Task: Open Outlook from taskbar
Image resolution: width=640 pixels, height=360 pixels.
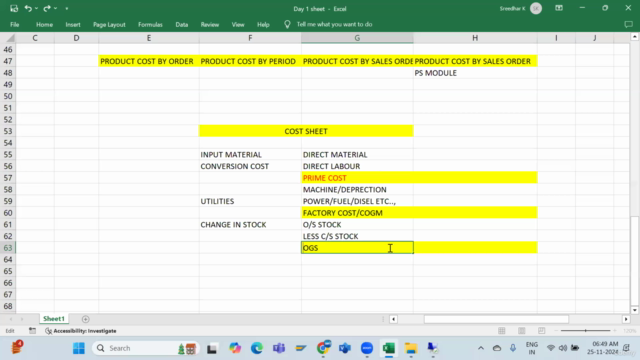Action: (x=345, y=348)
